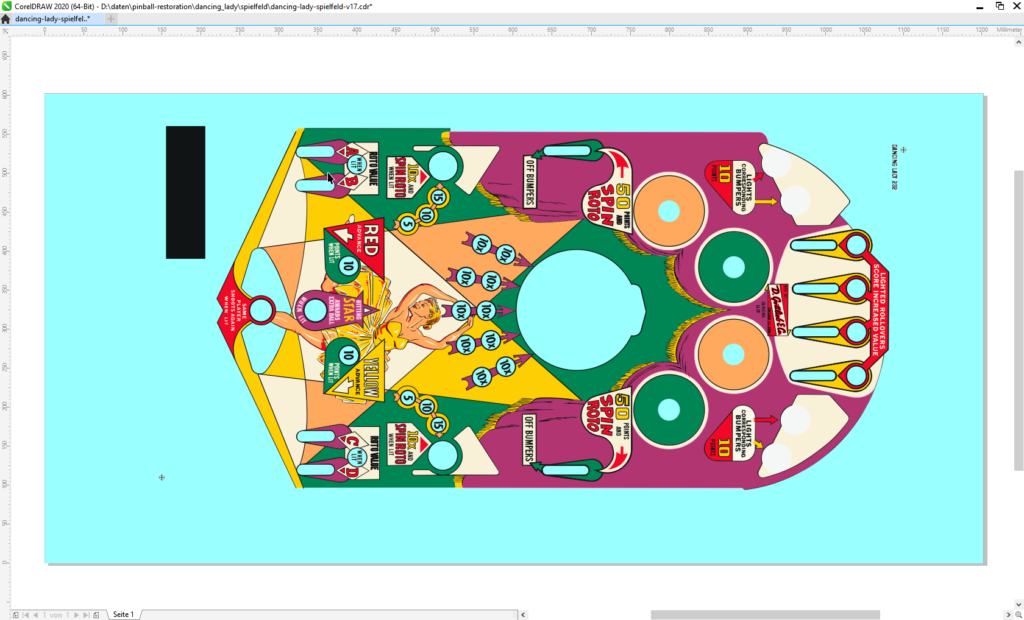Start a new document with the plus tab
This screenshot has width=1024, height=620.
pyautogui.click(x=111, y=19)
